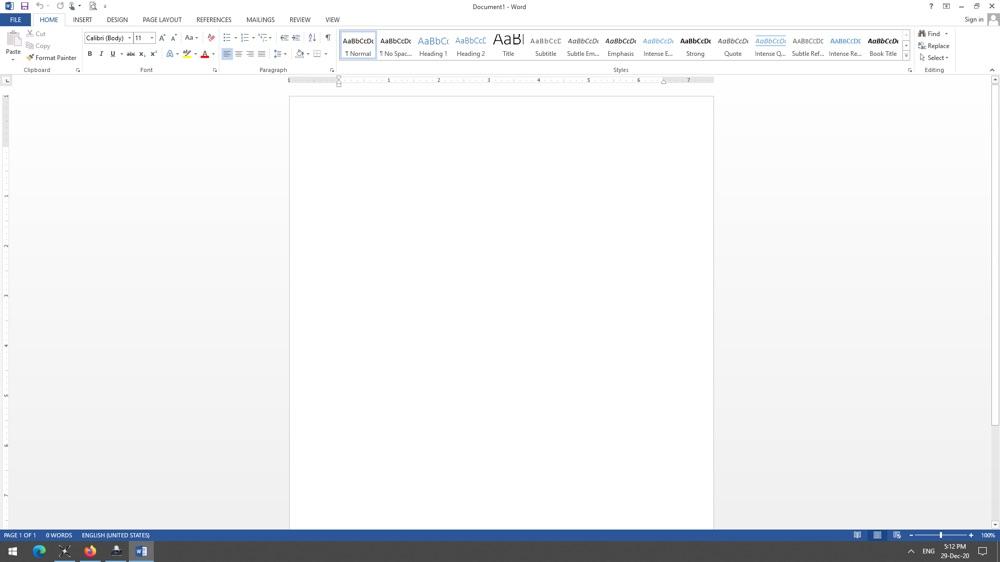Apply strikethrough formatting

point(130,54)
